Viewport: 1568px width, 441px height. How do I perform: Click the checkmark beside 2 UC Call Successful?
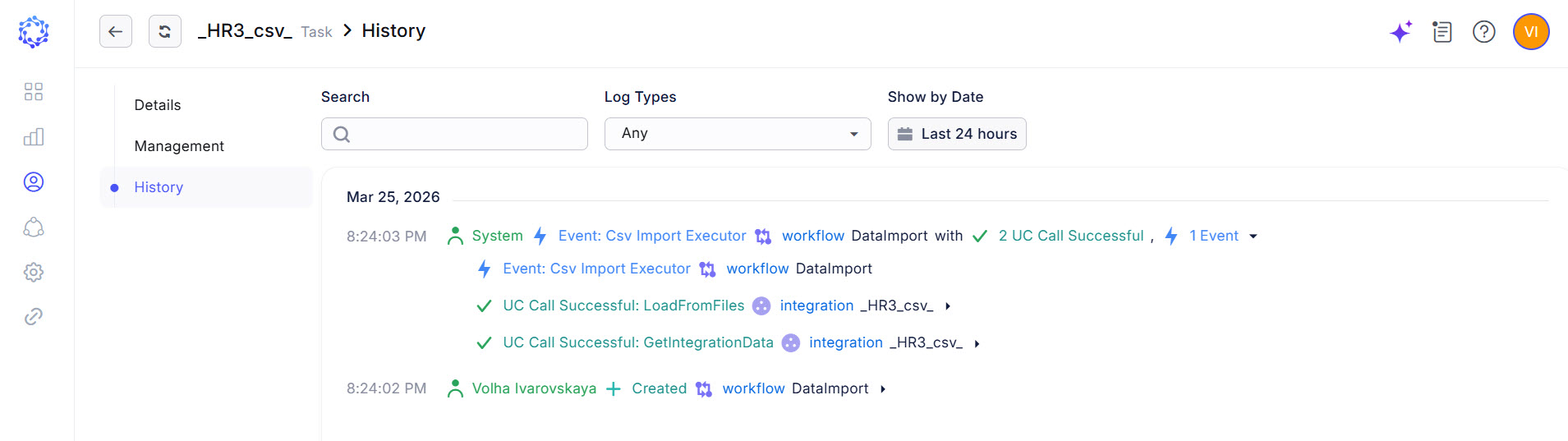pyautogui.click(x=980, y=237)
